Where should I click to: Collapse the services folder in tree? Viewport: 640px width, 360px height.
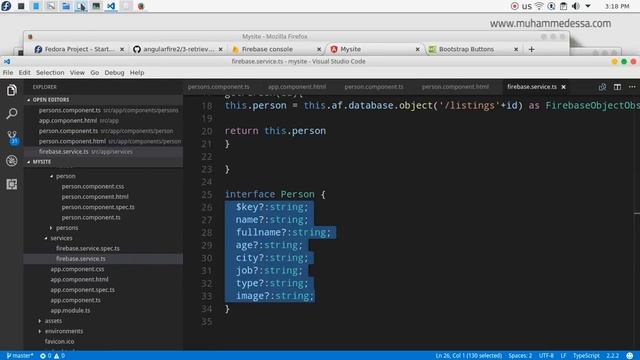click(x=61, y=238)
